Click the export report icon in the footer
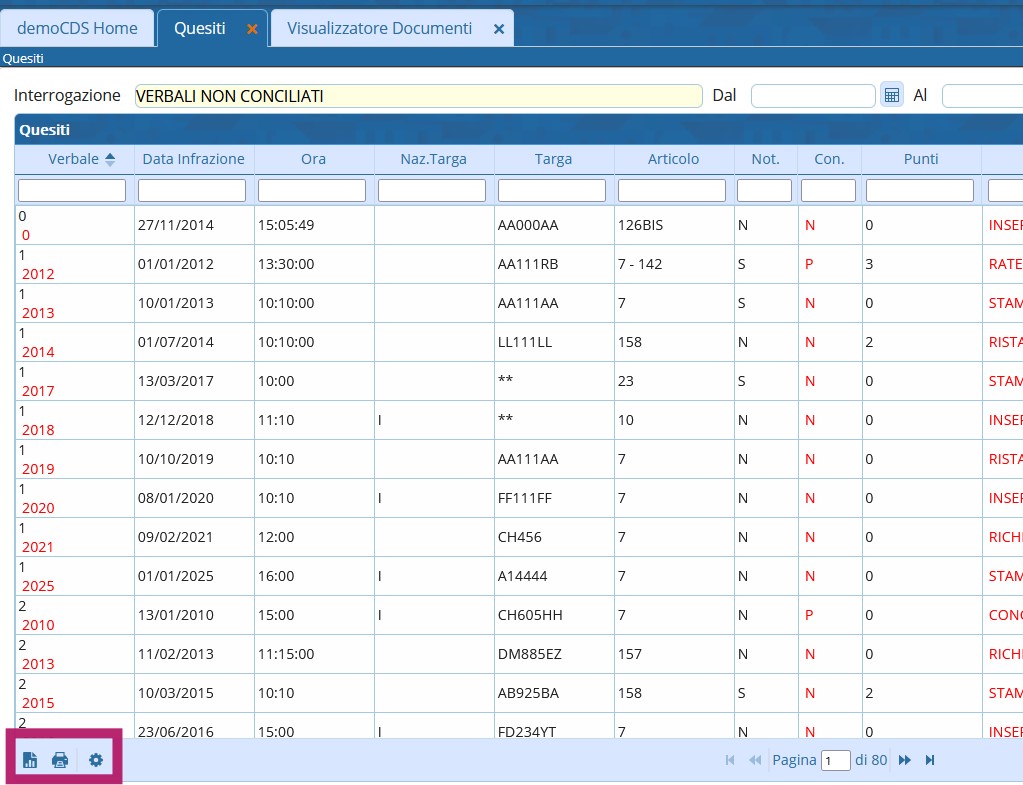The width and height of the screenshot is (1023, 785). click(30, 760)
